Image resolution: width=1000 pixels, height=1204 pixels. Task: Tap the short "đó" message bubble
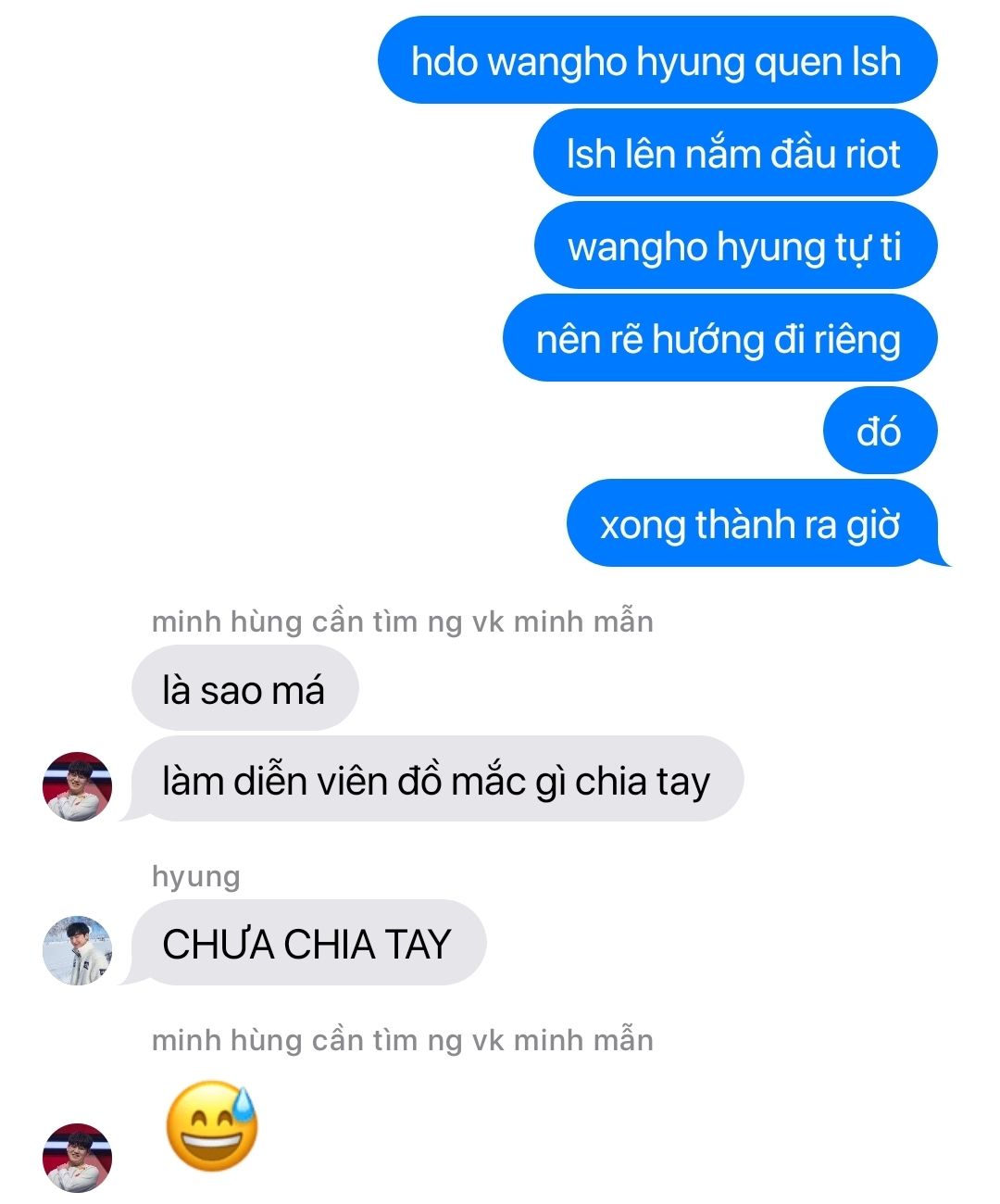881,431
